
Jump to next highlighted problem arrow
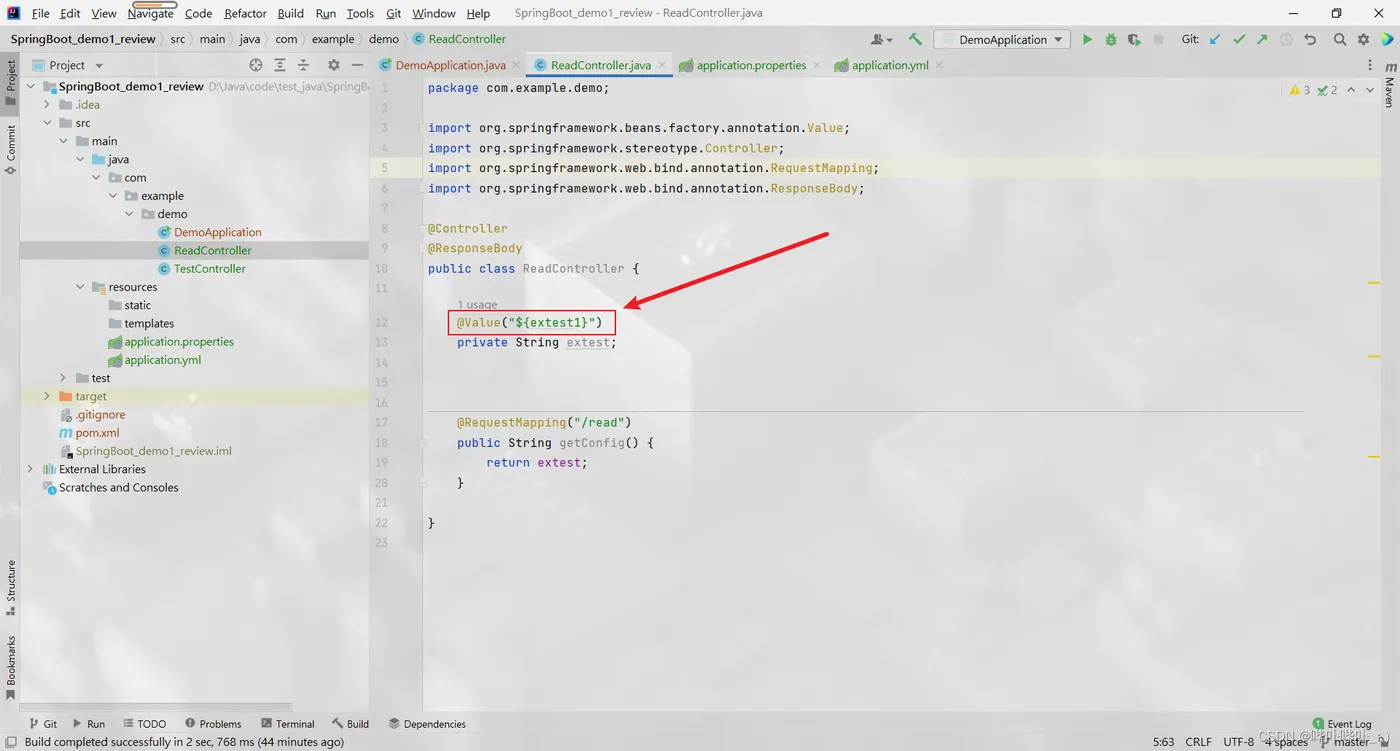click(1370, 90)
